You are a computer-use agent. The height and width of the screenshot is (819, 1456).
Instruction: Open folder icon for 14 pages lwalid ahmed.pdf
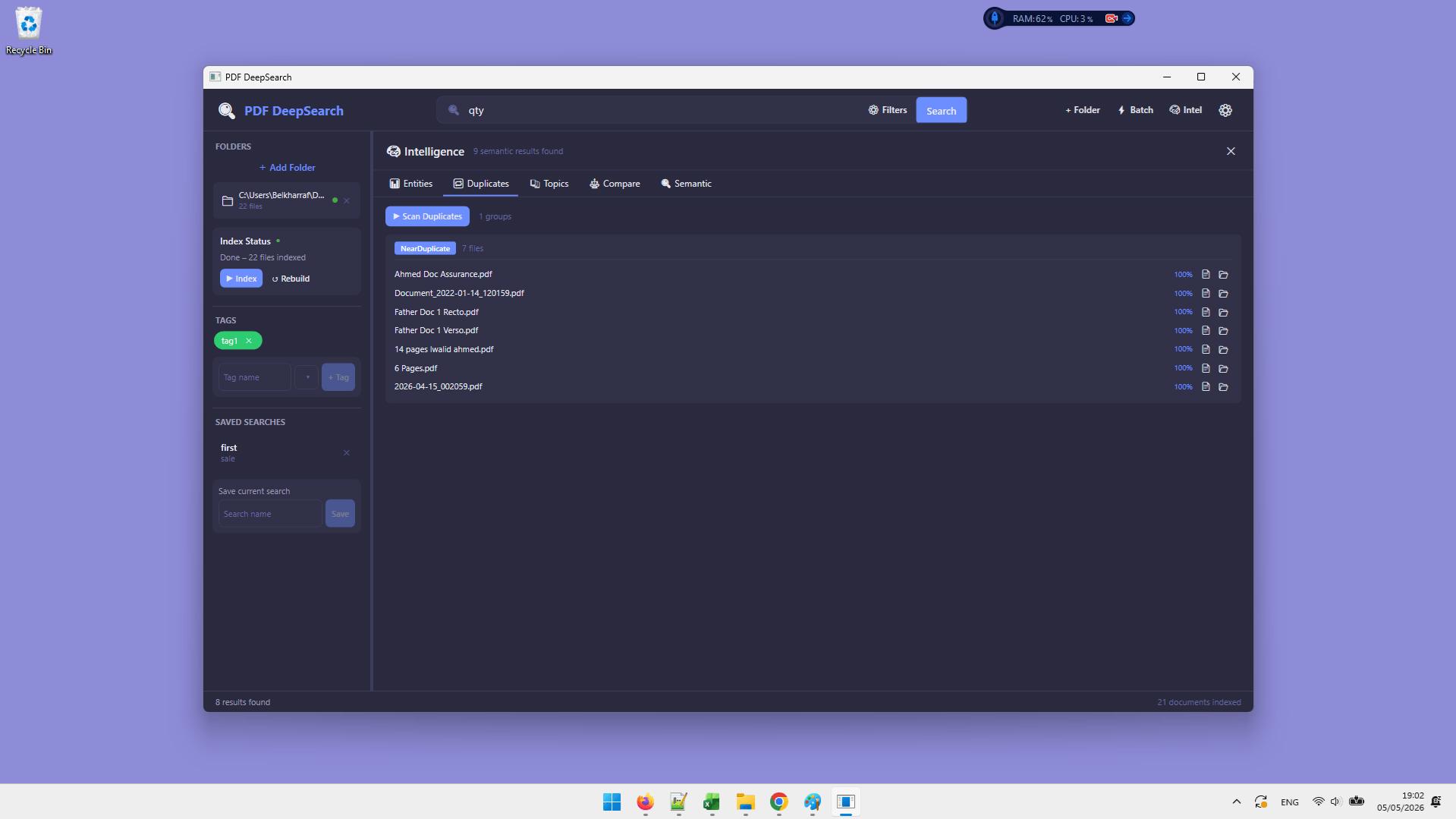(1223, 349)
